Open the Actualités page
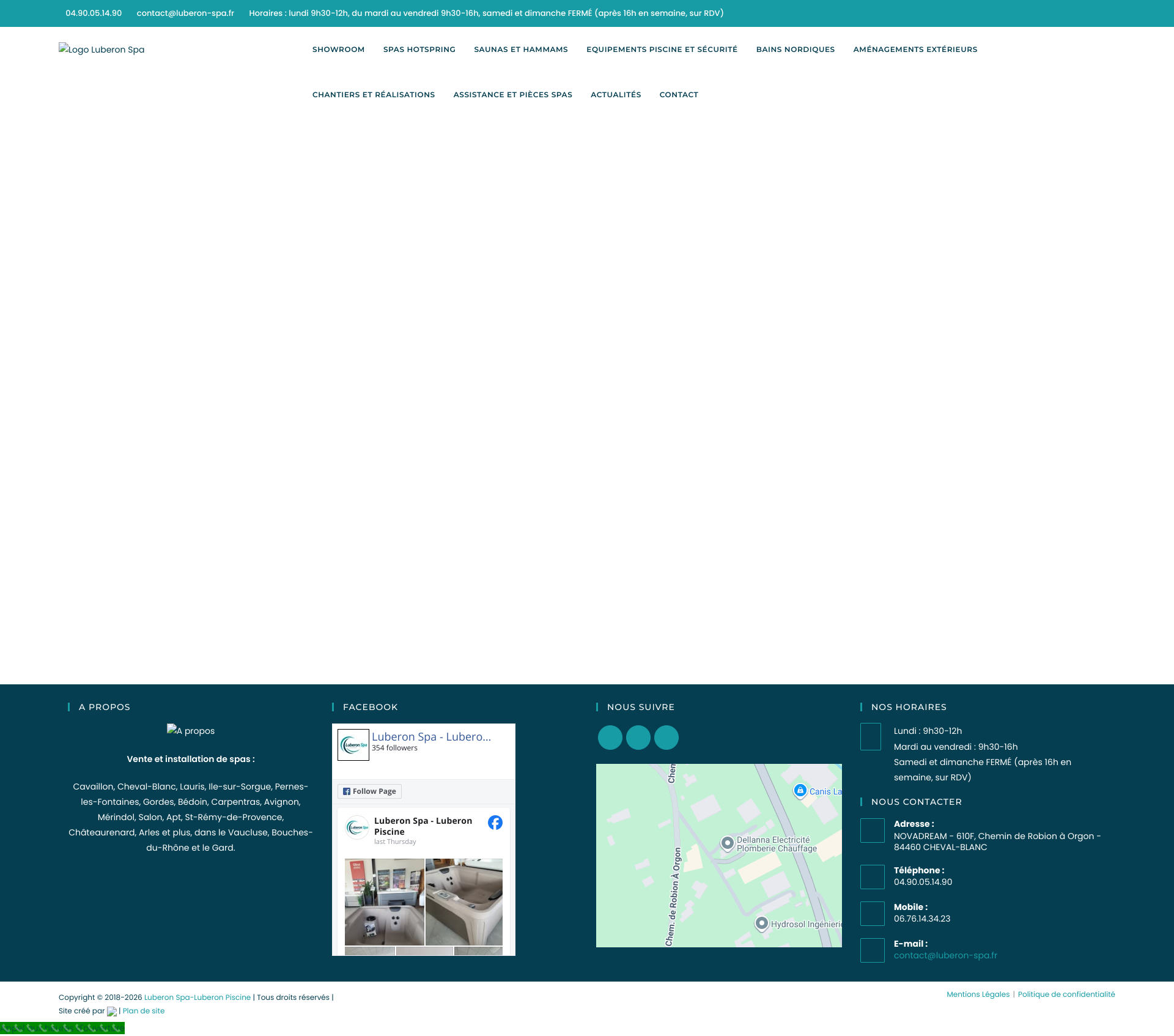The height and width of the screenshot is (1036, 1174). click(616, 95)
